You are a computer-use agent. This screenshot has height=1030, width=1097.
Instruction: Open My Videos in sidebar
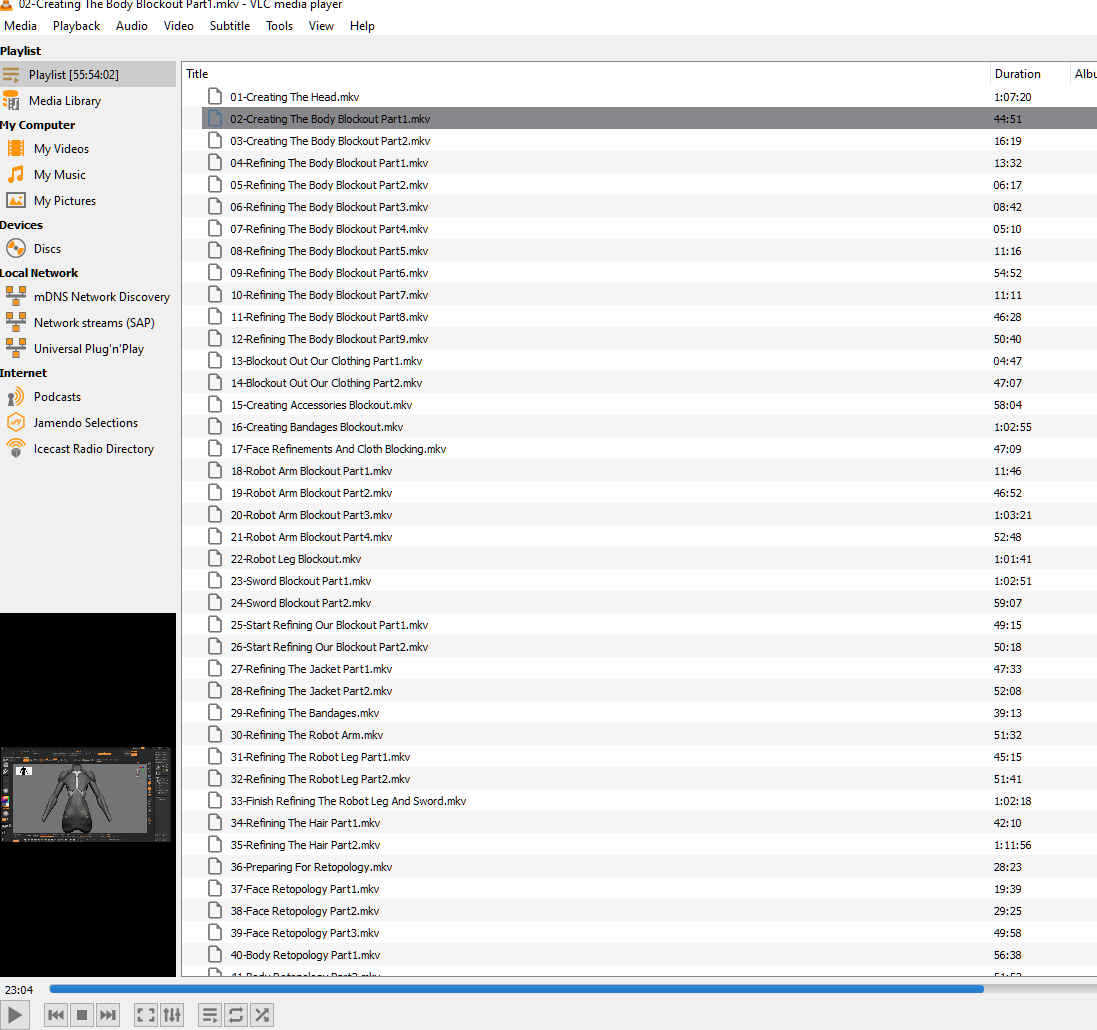(88, 148)
